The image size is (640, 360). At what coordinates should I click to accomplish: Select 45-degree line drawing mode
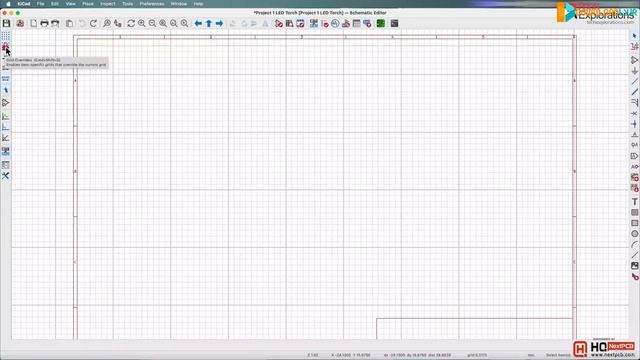coord(5,138)
